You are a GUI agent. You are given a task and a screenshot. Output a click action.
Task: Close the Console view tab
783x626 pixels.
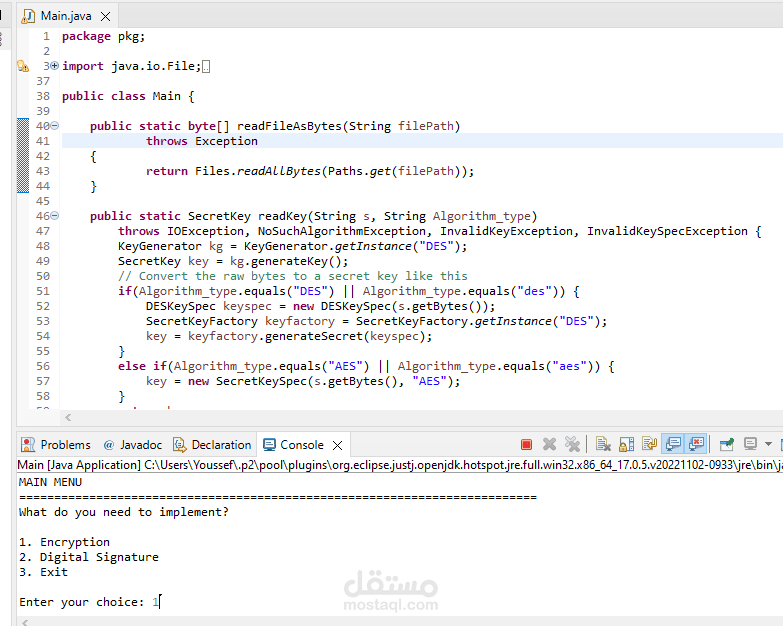tap(338, 445)
